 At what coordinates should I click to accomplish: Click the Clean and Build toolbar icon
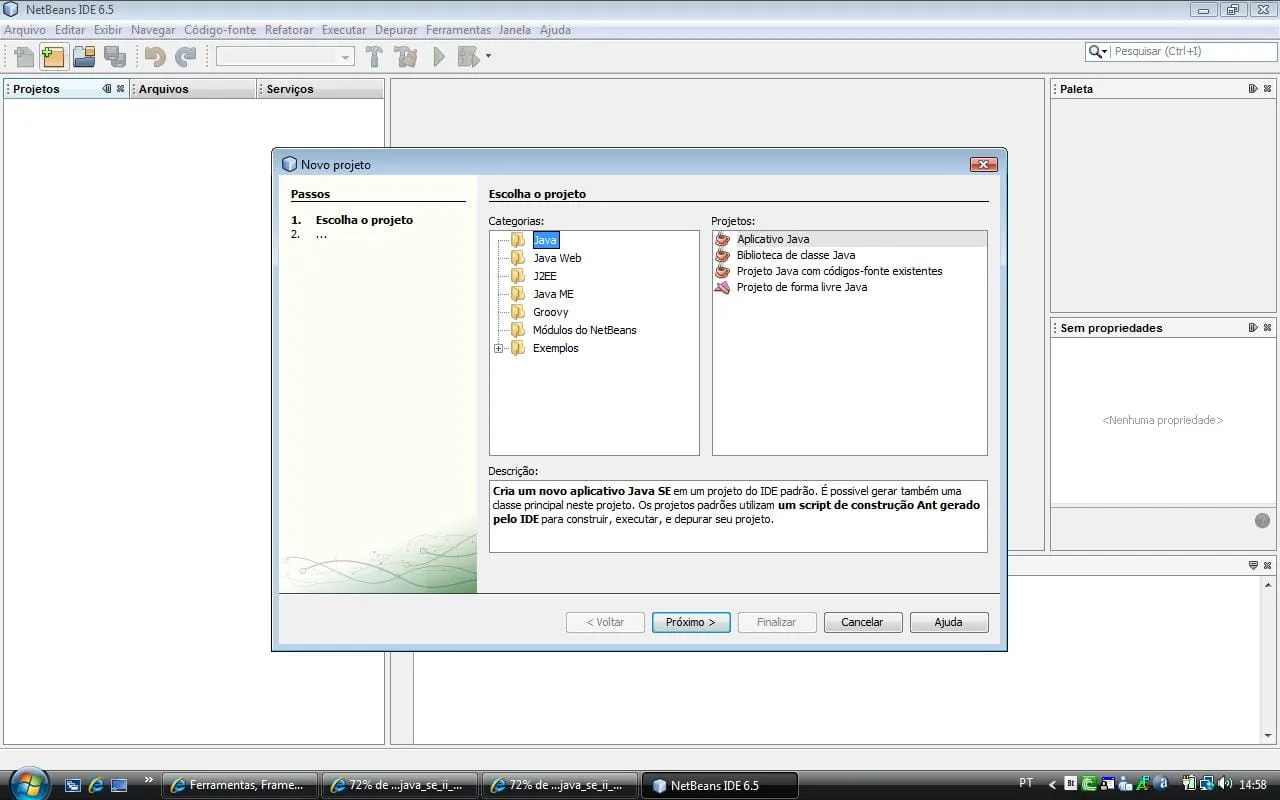coord(406,57)
